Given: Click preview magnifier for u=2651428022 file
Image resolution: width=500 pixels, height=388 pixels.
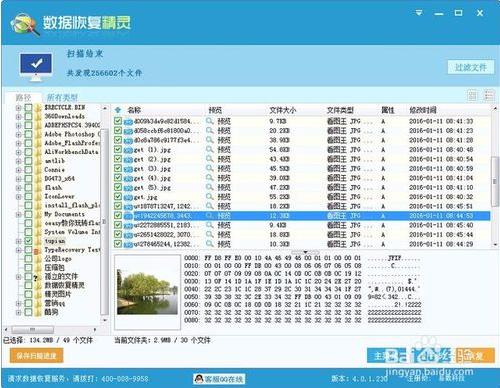Looking at the screenshot, I should tap(210, 234).
